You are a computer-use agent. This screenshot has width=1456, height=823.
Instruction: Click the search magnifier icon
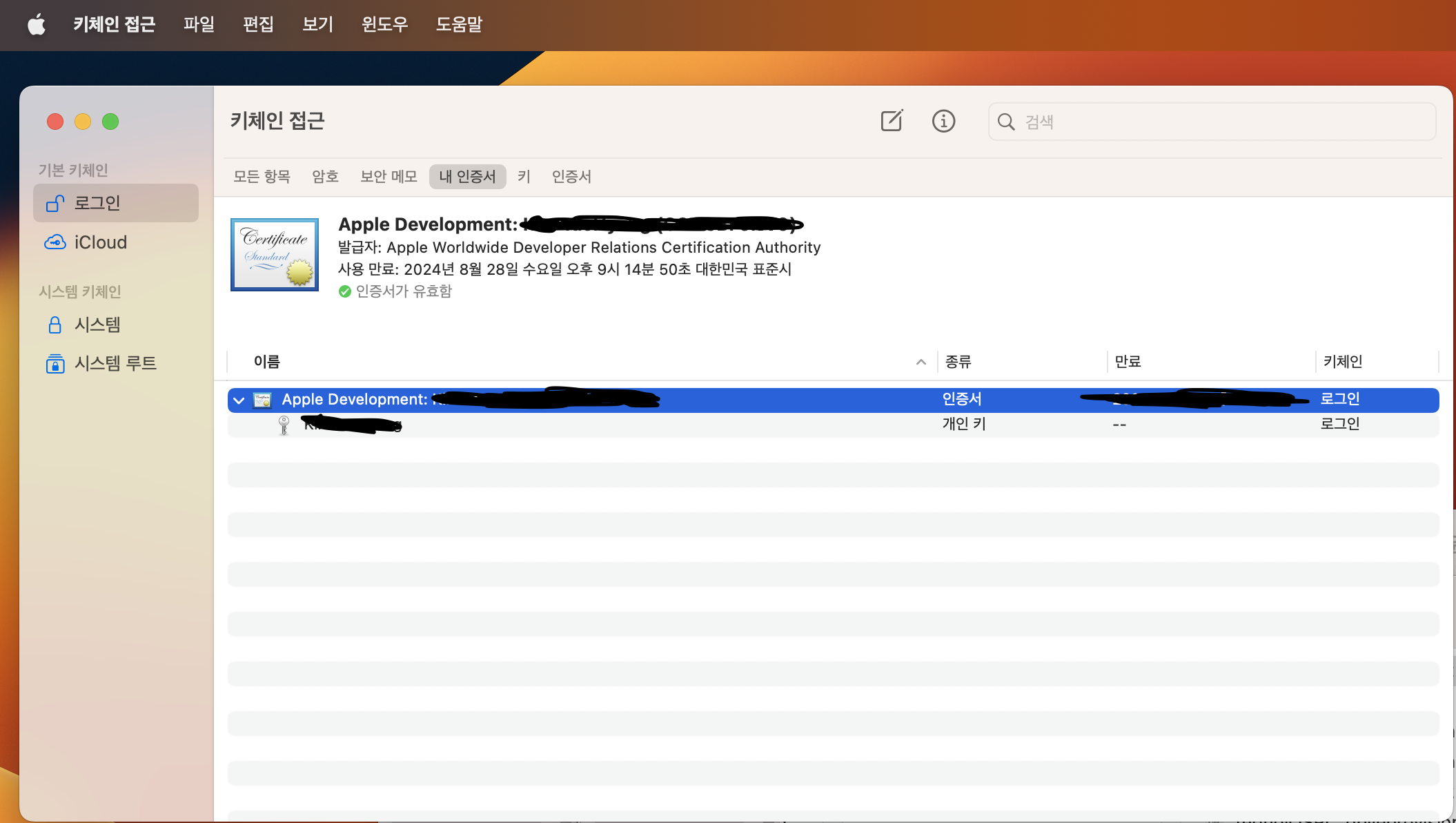pyautogui.click(x=1006, y=122)
